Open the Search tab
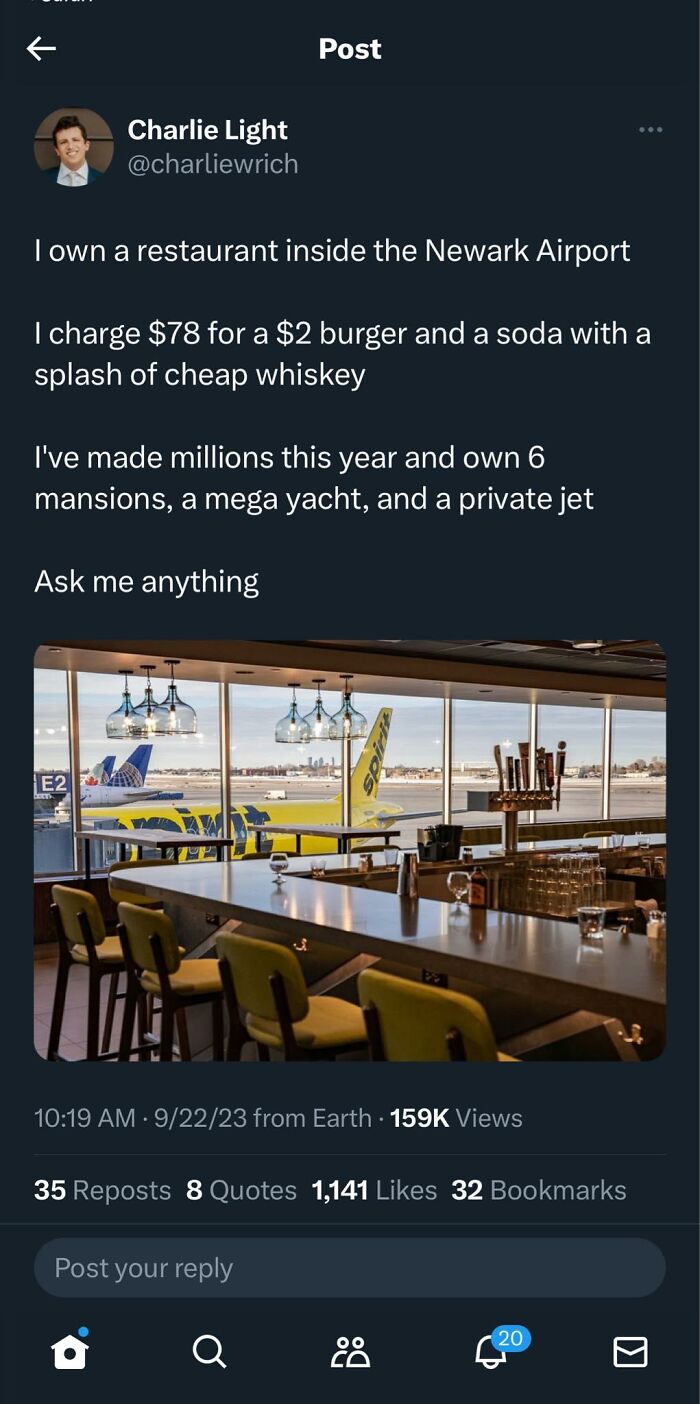The width and height of the screenshot is (700, 1404). [208, 1353]
